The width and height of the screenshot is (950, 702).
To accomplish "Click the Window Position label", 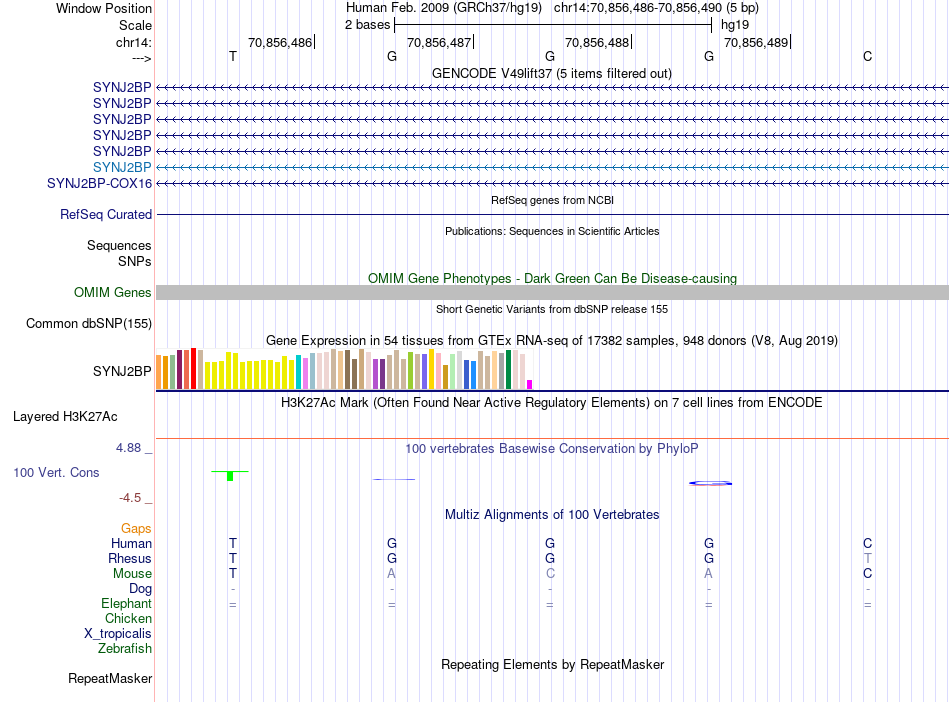I will coord(104,8).
